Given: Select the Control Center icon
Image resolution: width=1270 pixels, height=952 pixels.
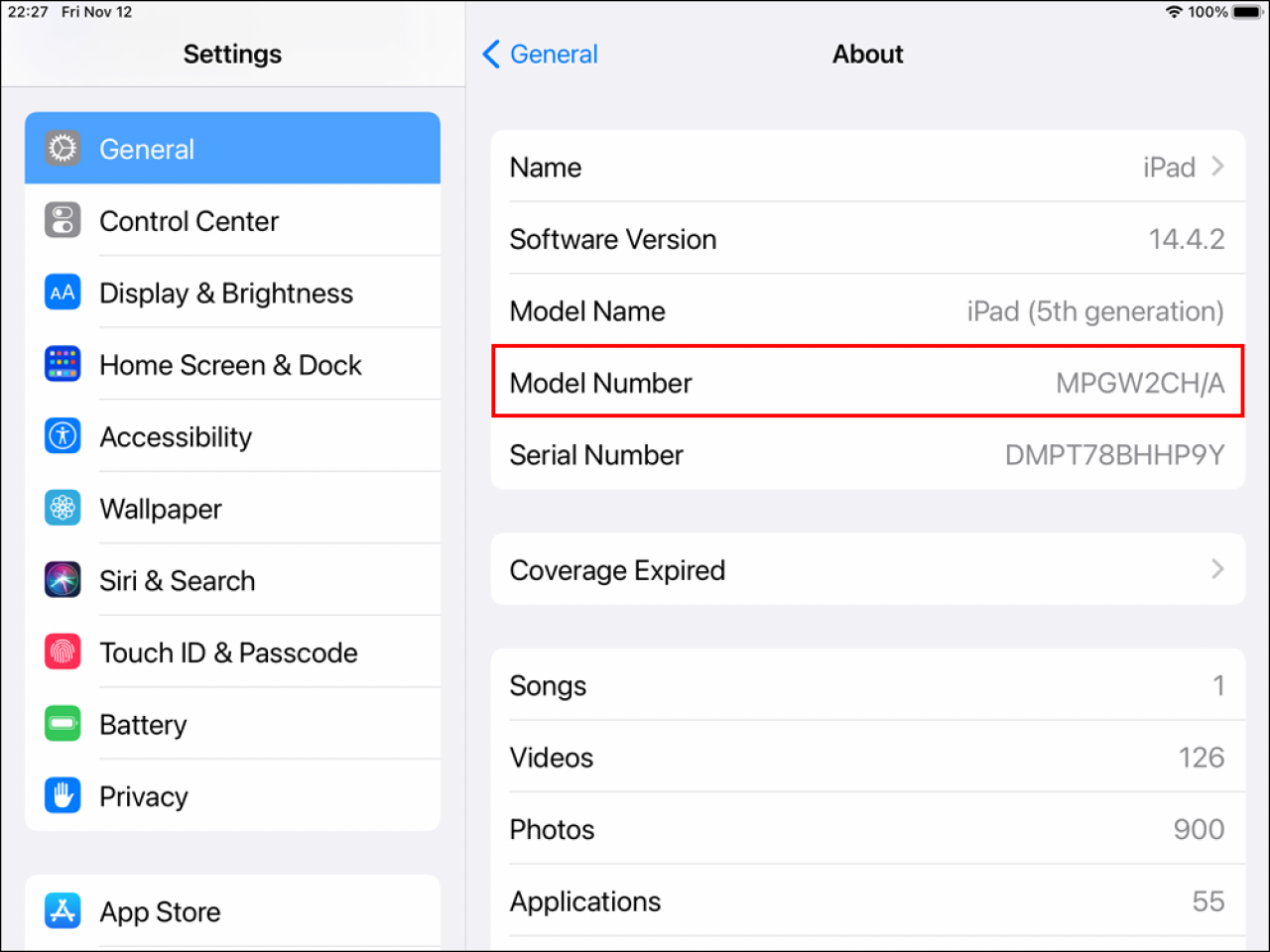Looking at the screenshot, I should [x=63, y=220].
